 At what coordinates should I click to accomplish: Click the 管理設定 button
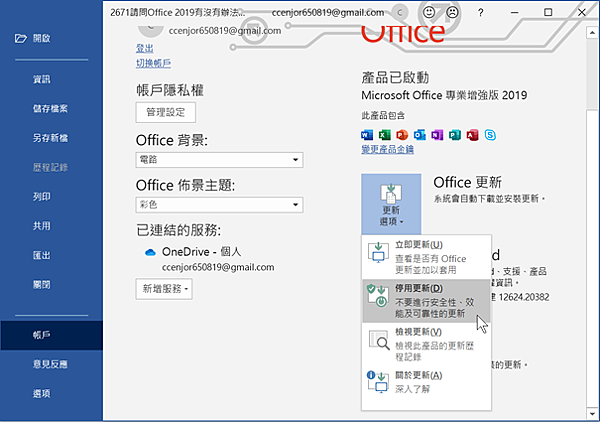pos(166,112)
